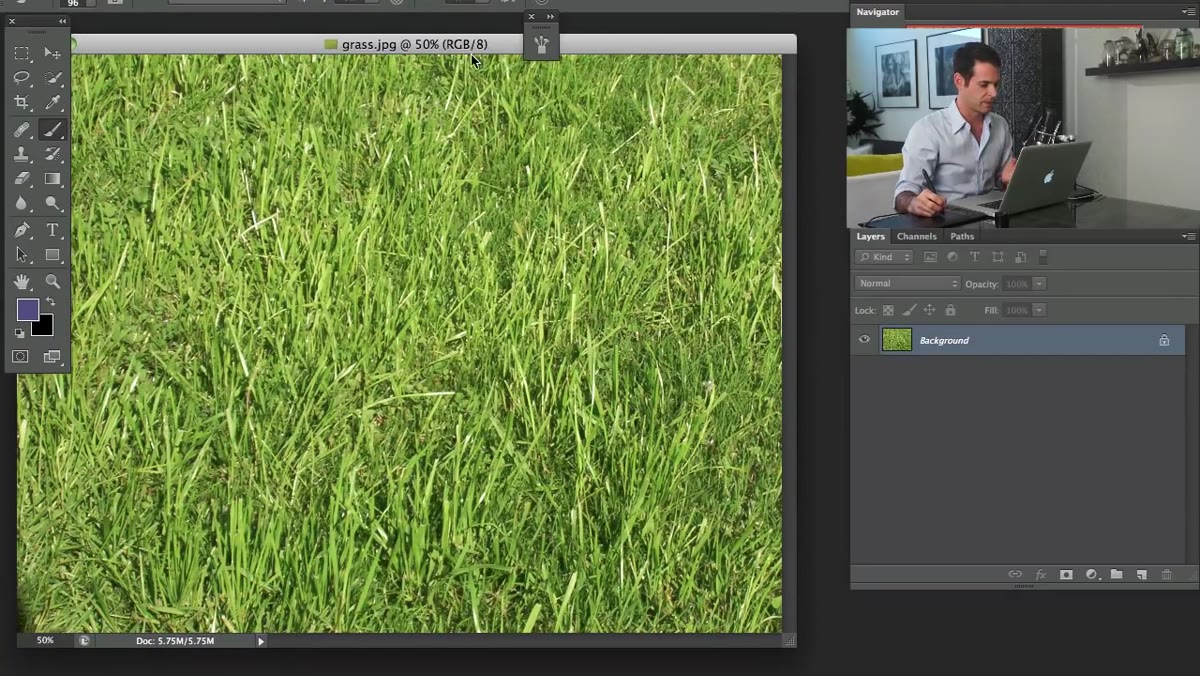Select the Hand tool
This screenshot has height=676, width=1200.
pos(22,282)
